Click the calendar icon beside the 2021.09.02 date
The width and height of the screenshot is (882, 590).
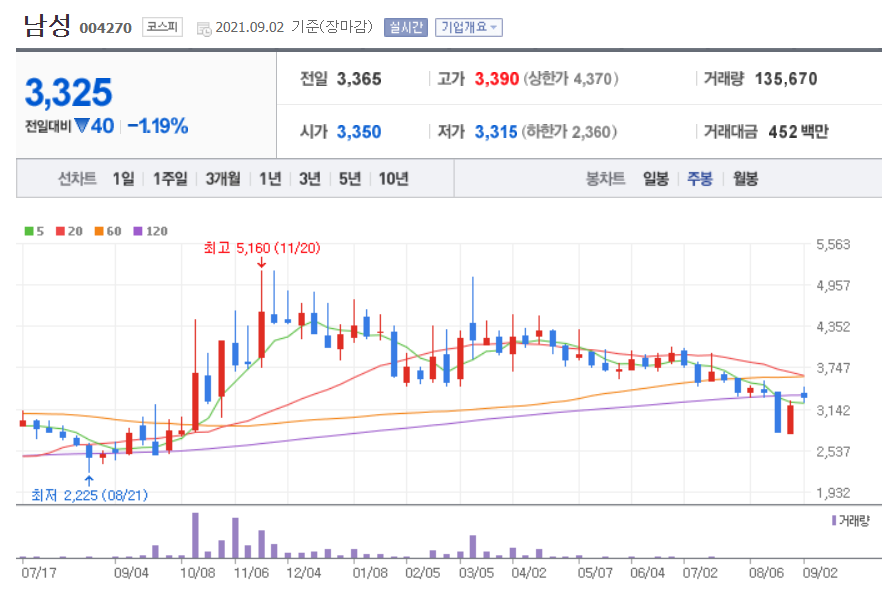pyautogui.click(x=205, y=27)
